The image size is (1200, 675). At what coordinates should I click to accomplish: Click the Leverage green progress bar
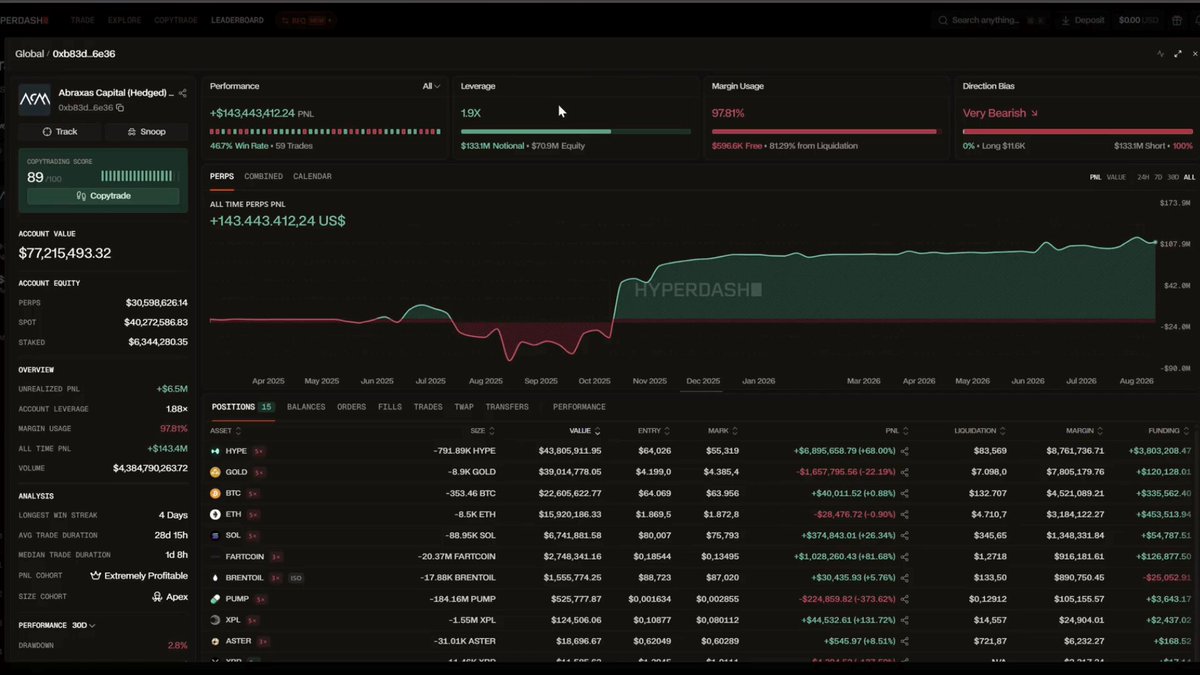[x=575, y=131]
